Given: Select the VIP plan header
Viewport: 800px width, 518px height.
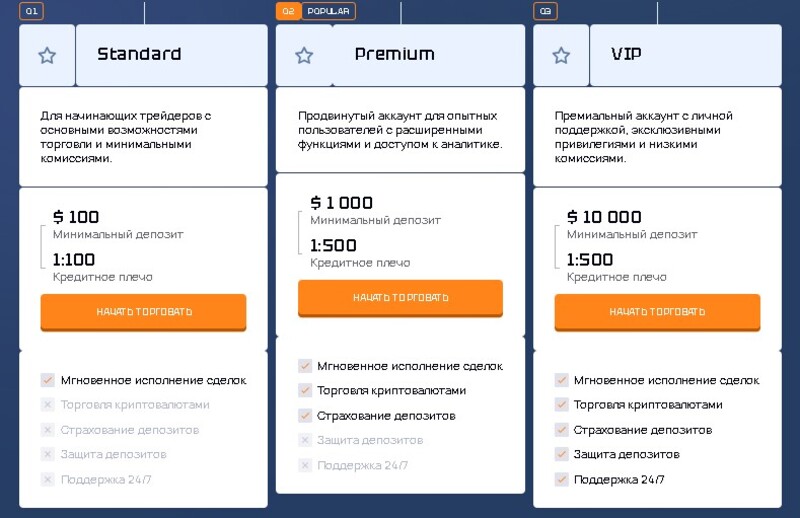Looking at the screenshot, I should [x=686, y=55].
